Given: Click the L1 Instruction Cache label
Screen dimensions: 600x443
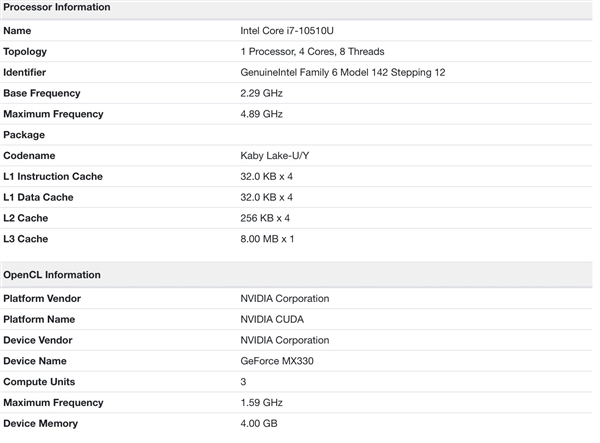Looking at the screenshot, I should pyautogui.click(x=53, y=177).
